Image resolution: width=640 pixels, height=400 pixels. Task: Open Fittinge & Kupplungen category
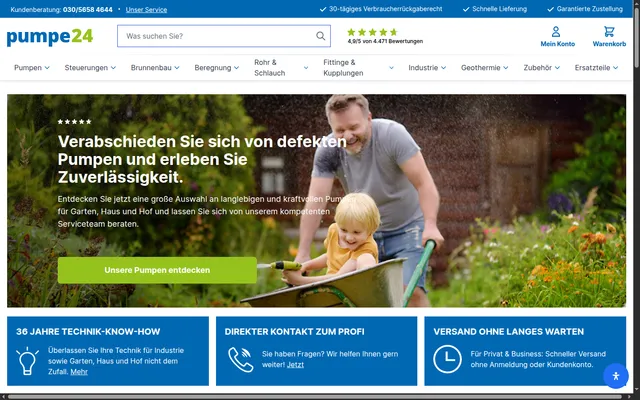[343, 68]
